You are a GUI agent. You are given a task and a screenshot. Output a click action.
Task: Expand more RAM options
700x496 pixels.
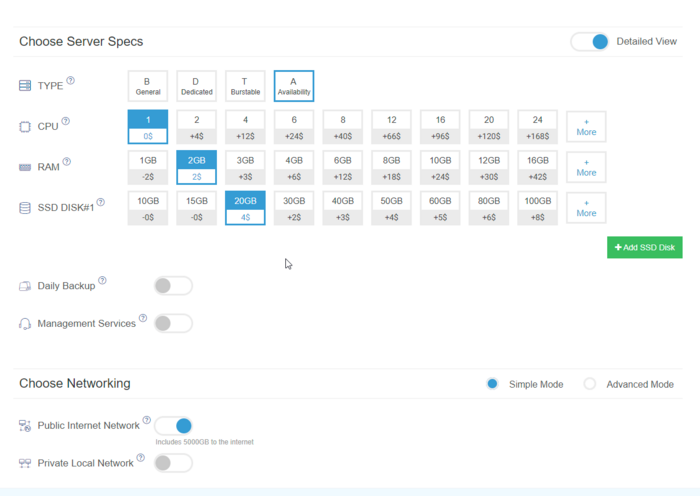click(x=586, y=167)
